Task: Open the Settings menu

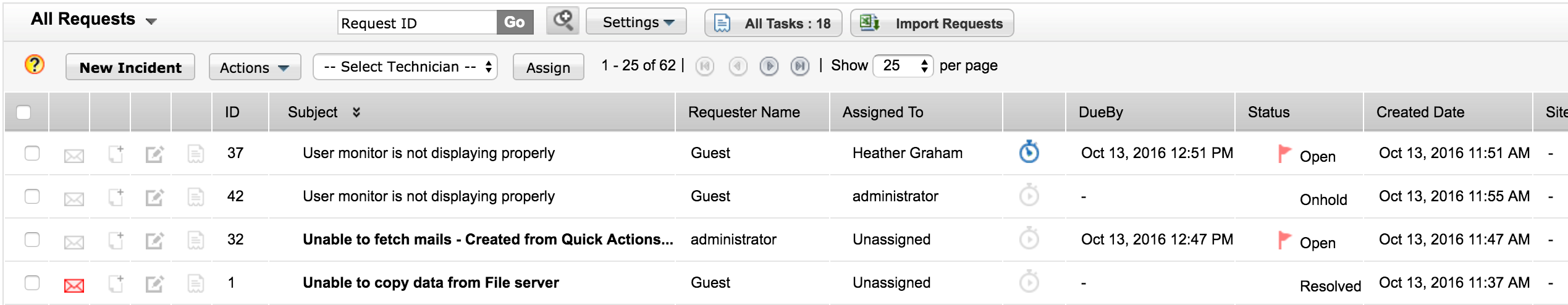Action: [x=636, y=22]
